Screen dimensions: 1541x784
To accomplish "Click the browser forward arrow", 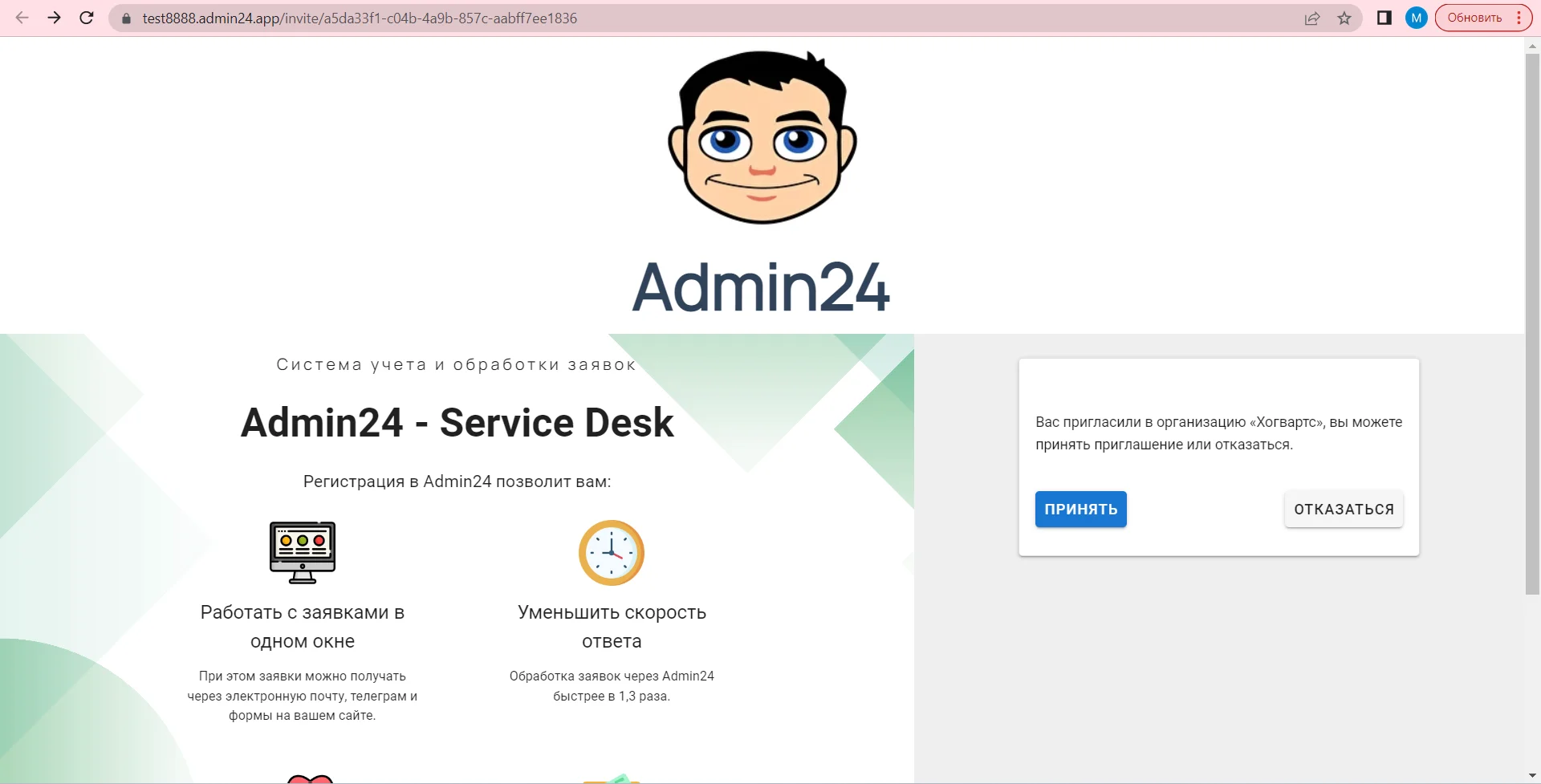I will coord(55,18).
